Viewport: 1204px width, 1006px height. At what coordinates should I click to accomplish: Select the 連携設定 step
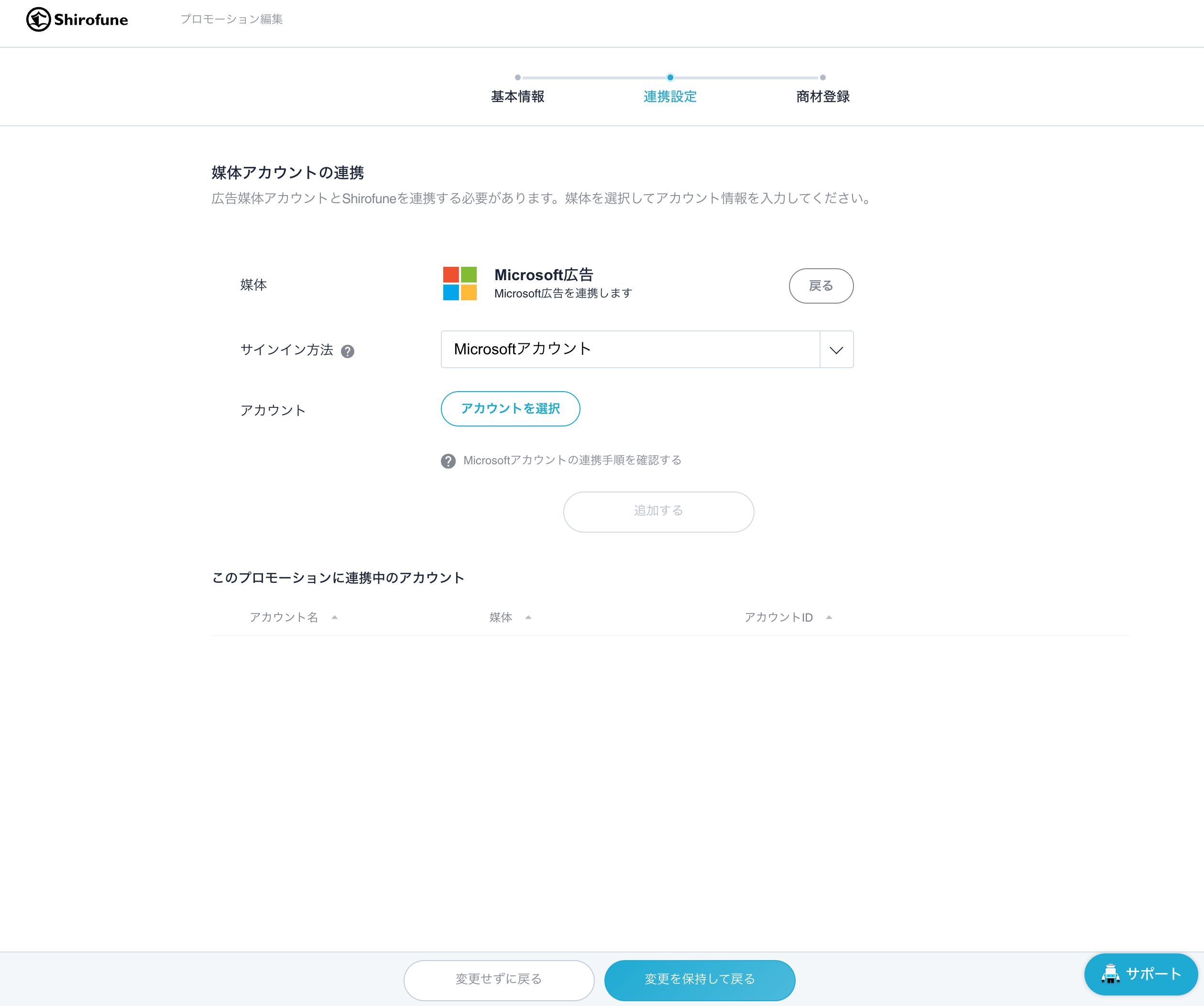pyautogui.click(x=670, y=96)
